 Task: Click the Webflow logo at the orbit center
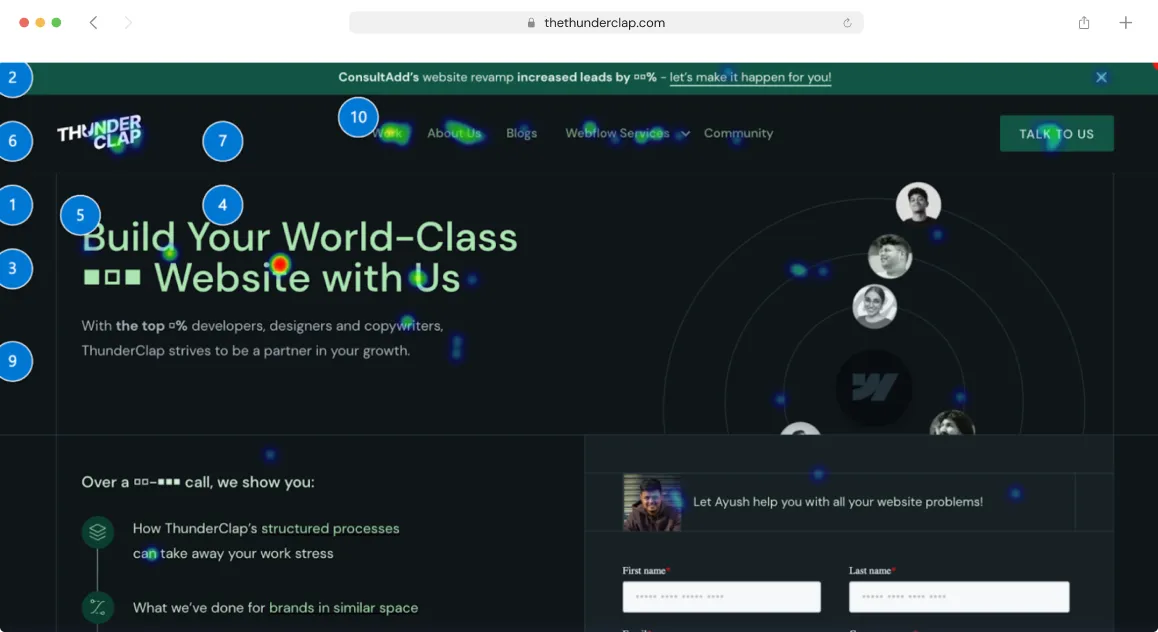click(874, 388)
